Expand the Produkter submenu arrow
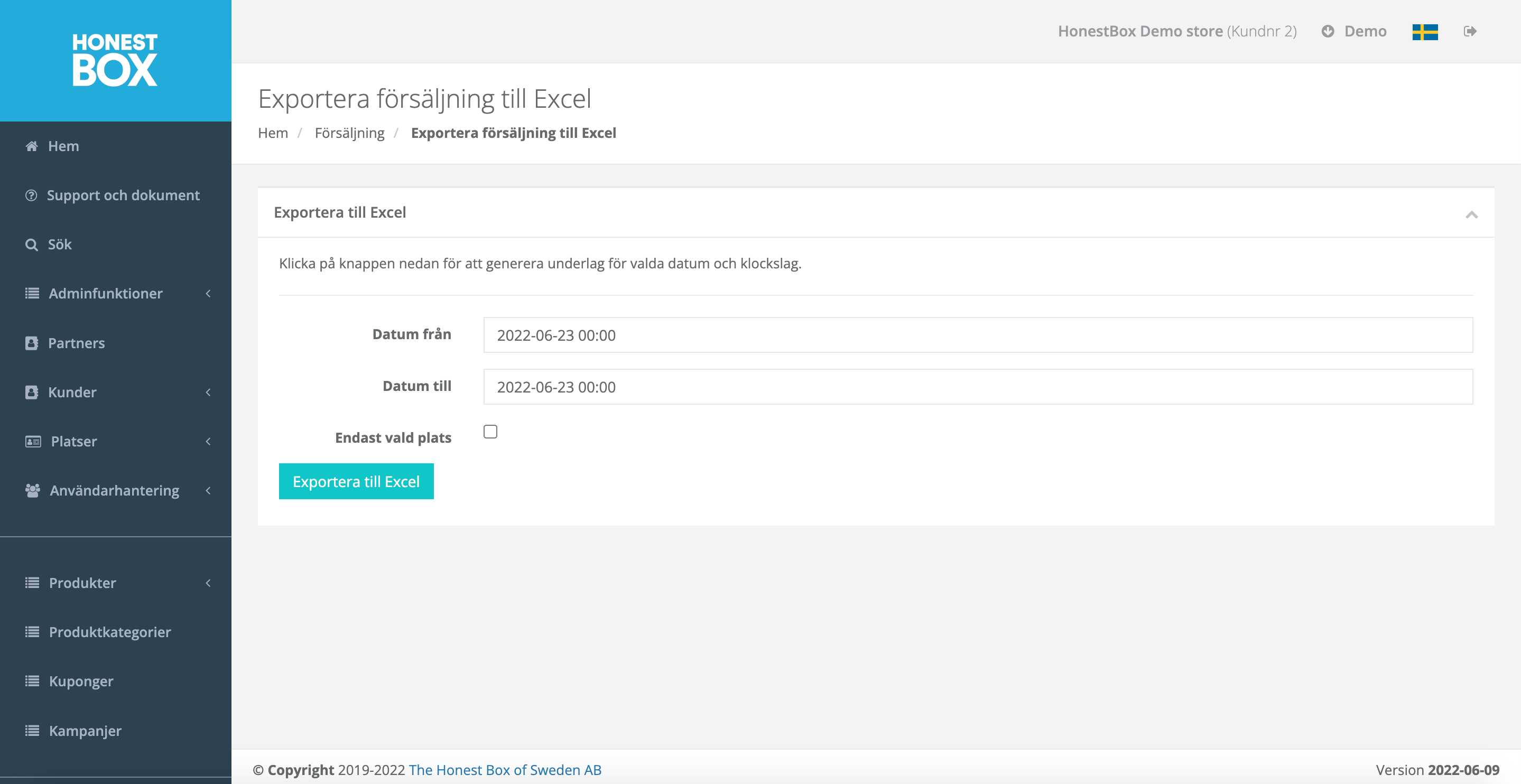 pos(208,583)
